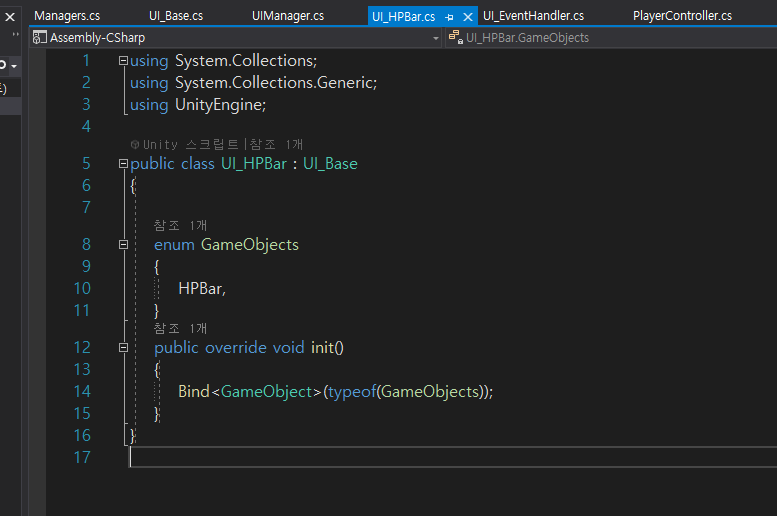Click the typeof keyword on line 14
Image resolution: width=777 pixels, height=516 pixels.
[x=352, y=392]
